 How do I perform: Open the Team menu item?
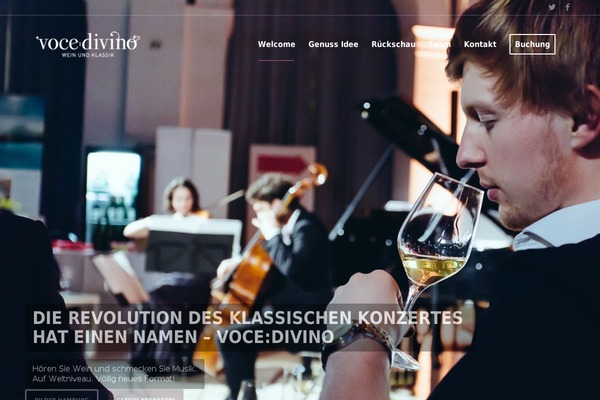click(439, 44)
